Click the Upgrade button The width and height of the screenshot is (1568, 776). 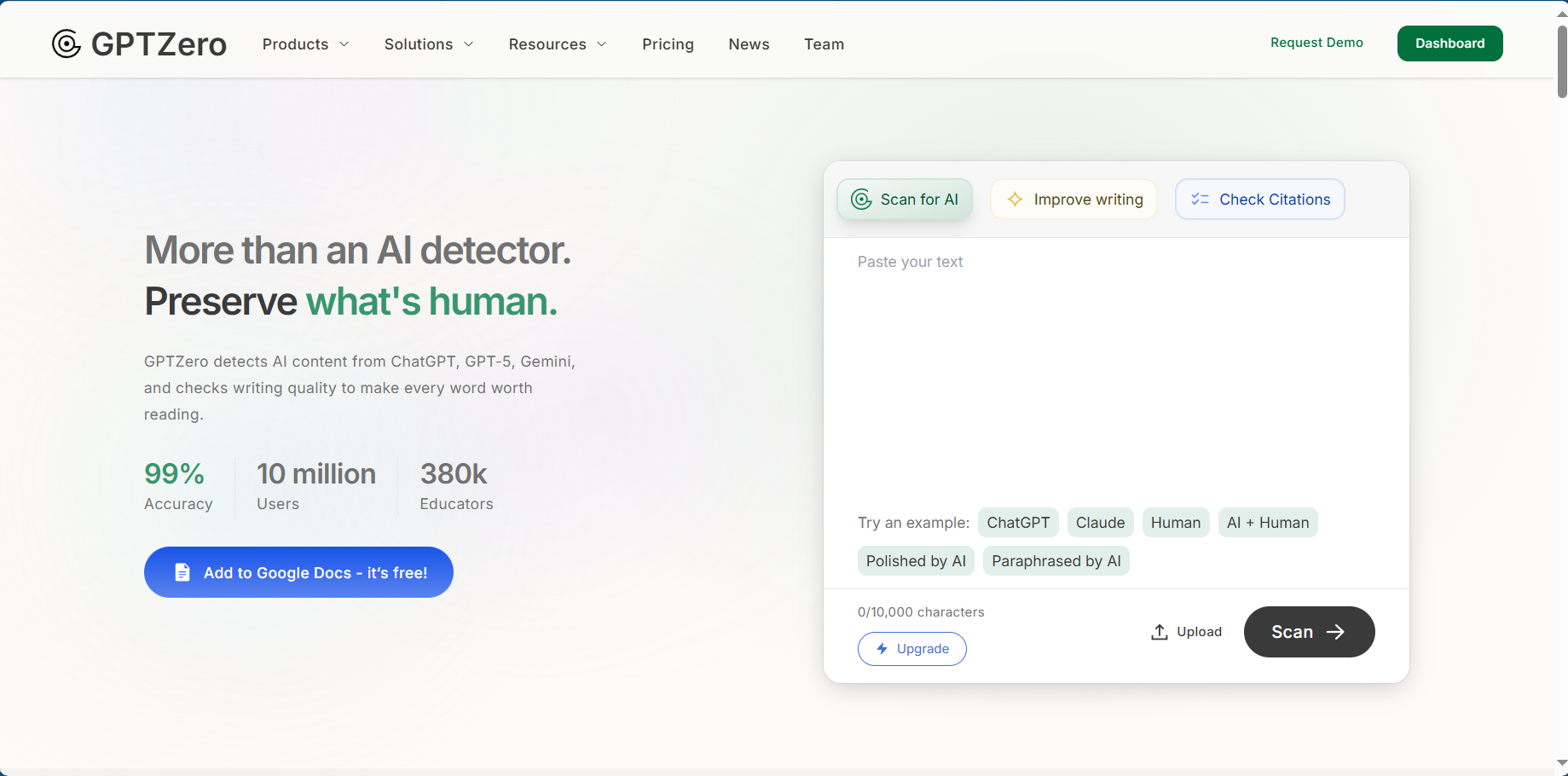pos(912,649)
